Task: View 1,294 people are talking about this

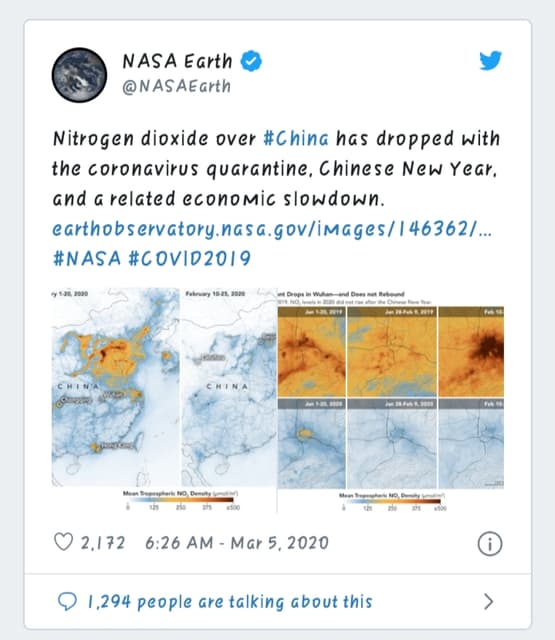Action: point(230,602)
